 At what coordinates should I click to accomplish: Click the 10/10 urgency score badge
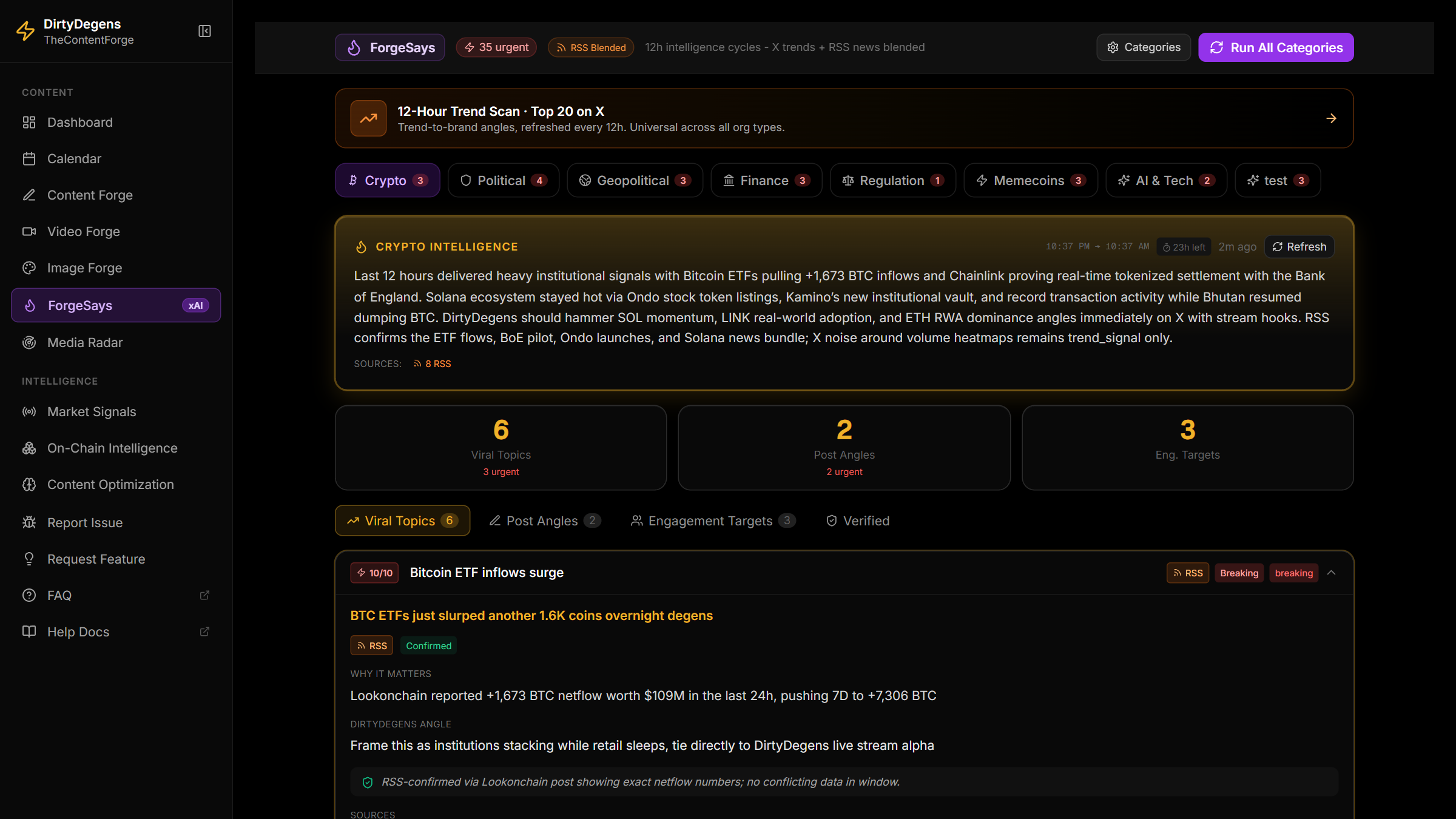(374, 573)
